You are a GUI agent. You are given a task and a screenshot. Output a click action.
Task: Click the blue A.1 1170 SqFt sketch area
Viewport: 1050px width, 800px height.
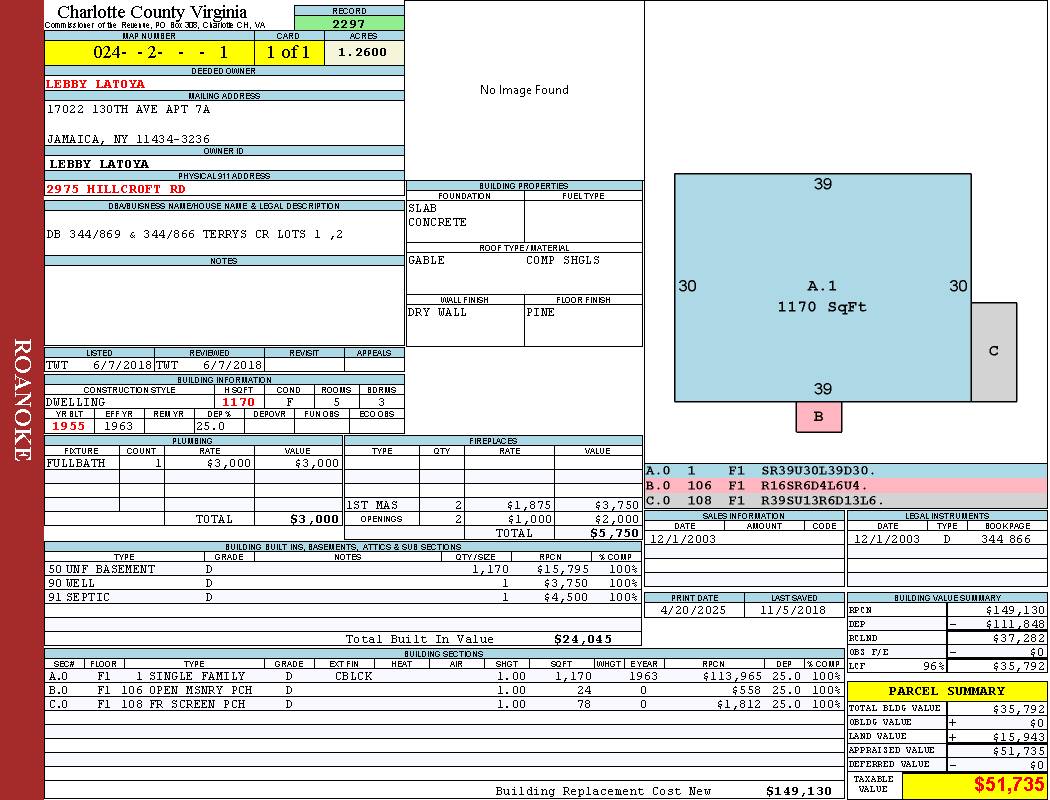[x=822, y=288]
